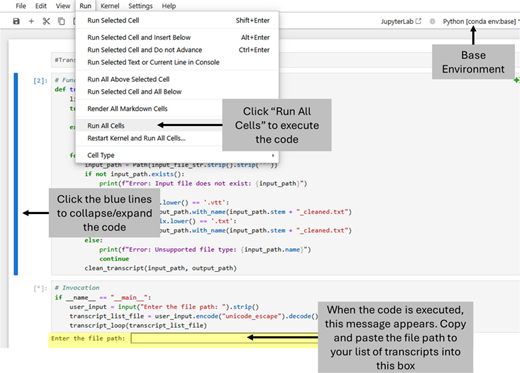Choose Run Selected Cell and Insert Below
Viewport: 520px width, 373px height.
coord(177,37)
